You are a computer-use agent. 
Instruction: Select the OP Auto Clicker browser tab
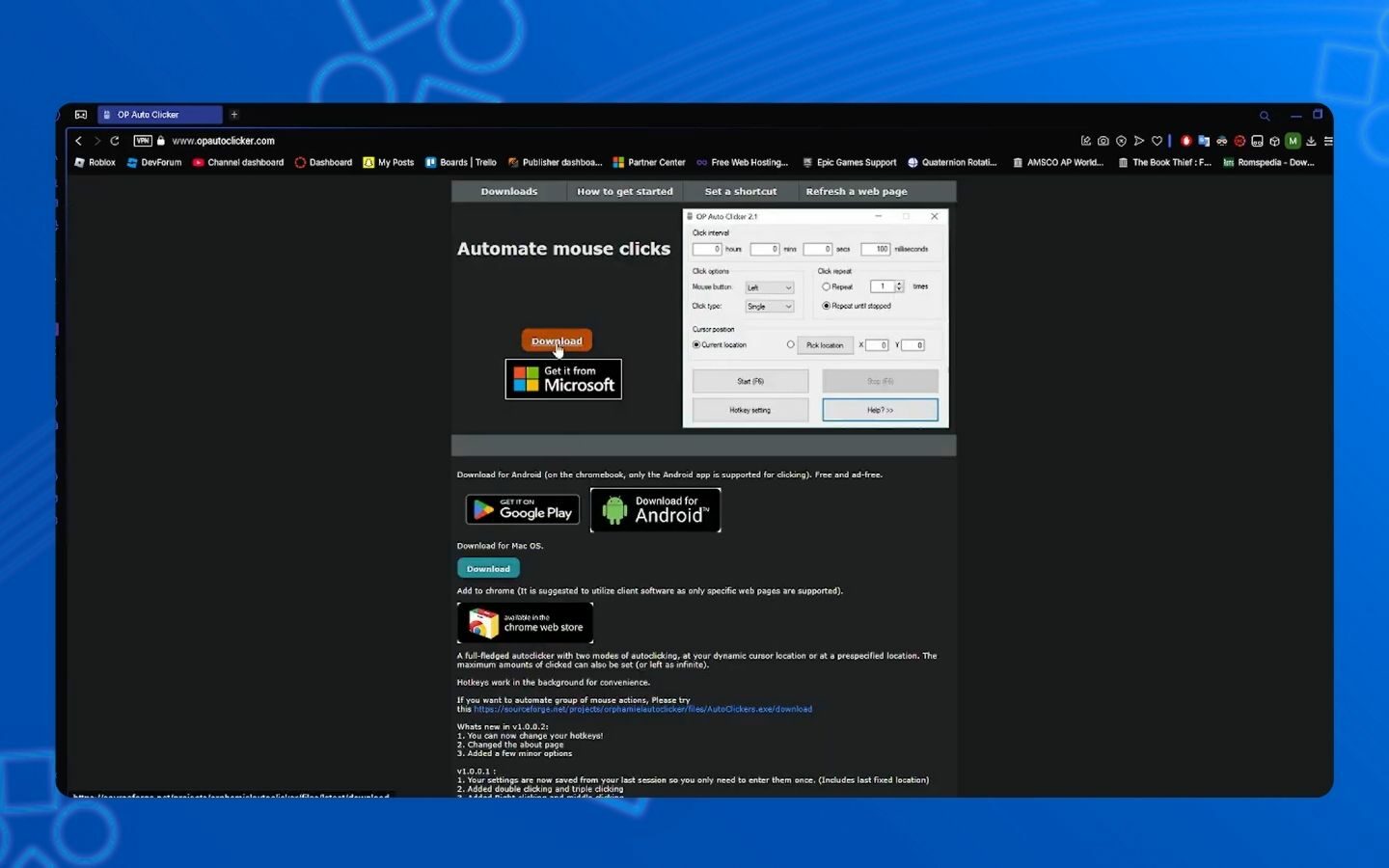160,115
